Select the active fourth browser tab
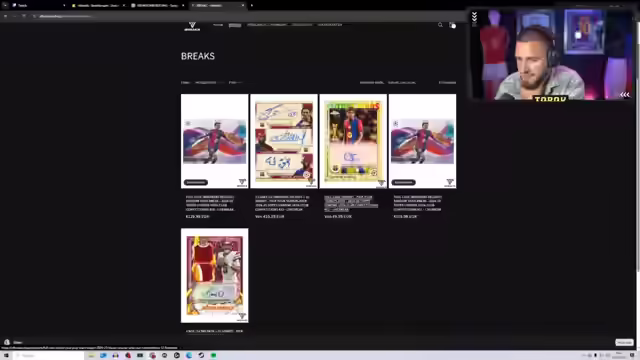640x360 pixels. click(218, 5)
